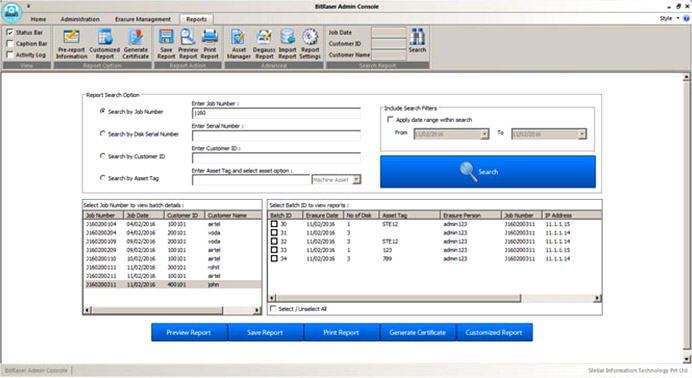Select job row J160200311 for john
The height and width of the screenshot is (378, 692).
172,284
